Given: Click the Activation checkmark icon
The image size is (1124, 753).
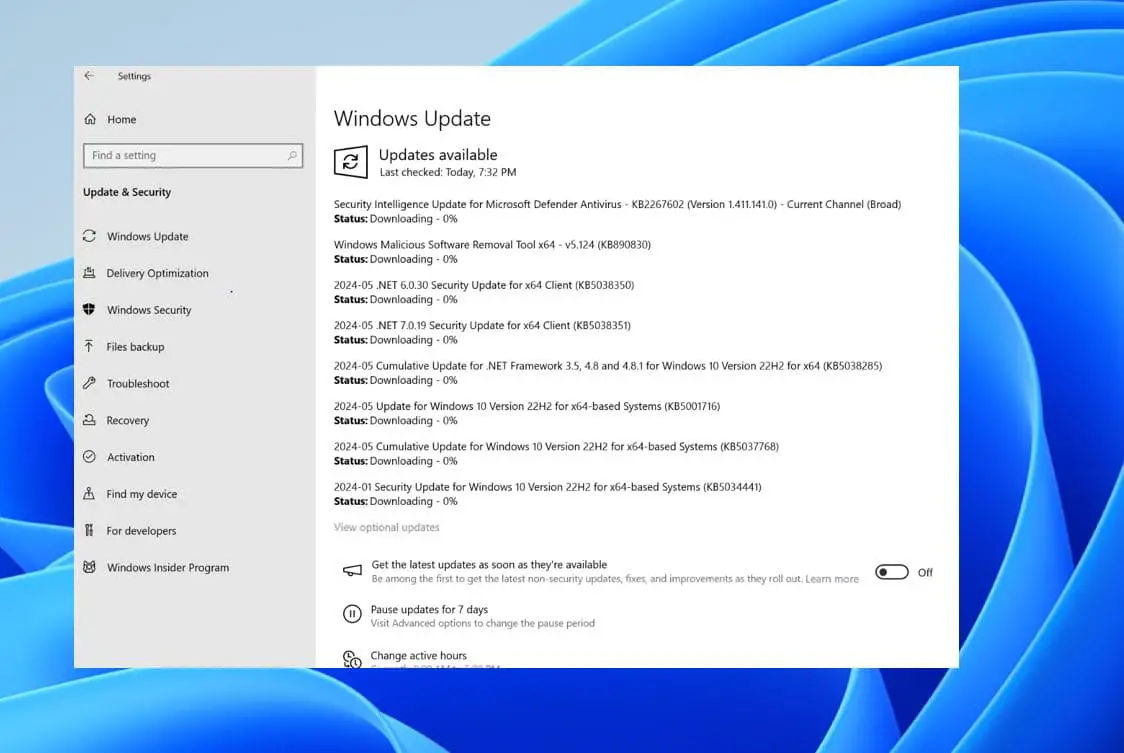Looking at the screenshot, I should (x=90, y=456).
